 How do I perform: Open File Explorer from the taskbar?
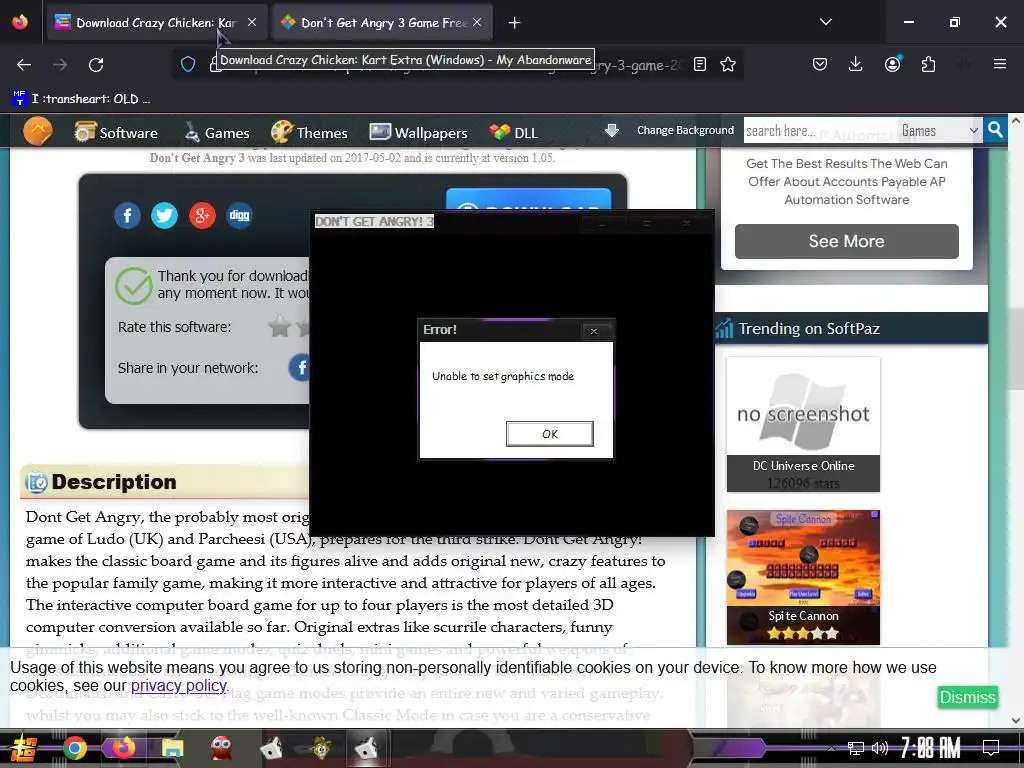[172, 748]
